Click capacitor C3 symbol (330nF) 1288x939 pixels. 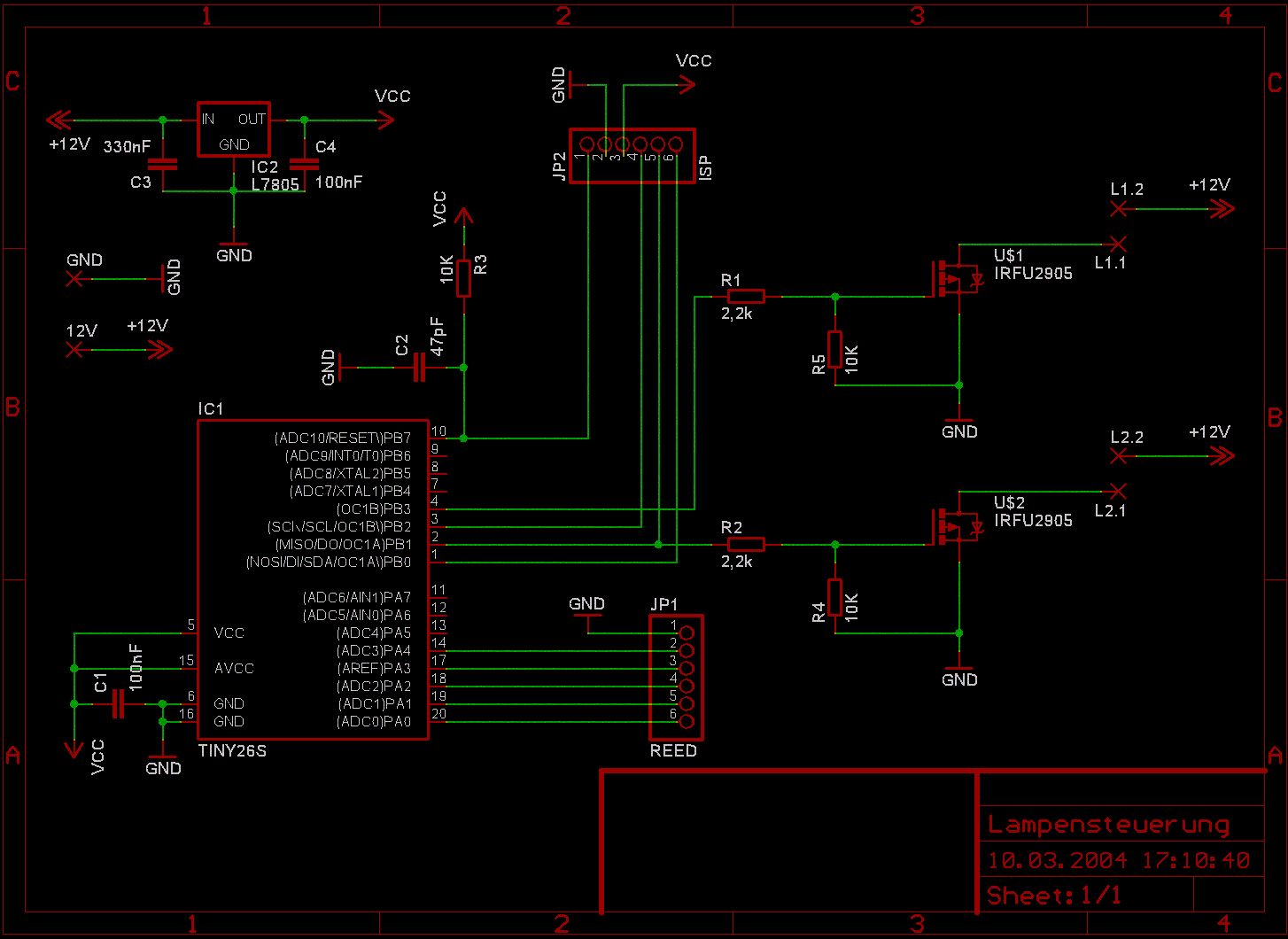[x=162, y=164]
